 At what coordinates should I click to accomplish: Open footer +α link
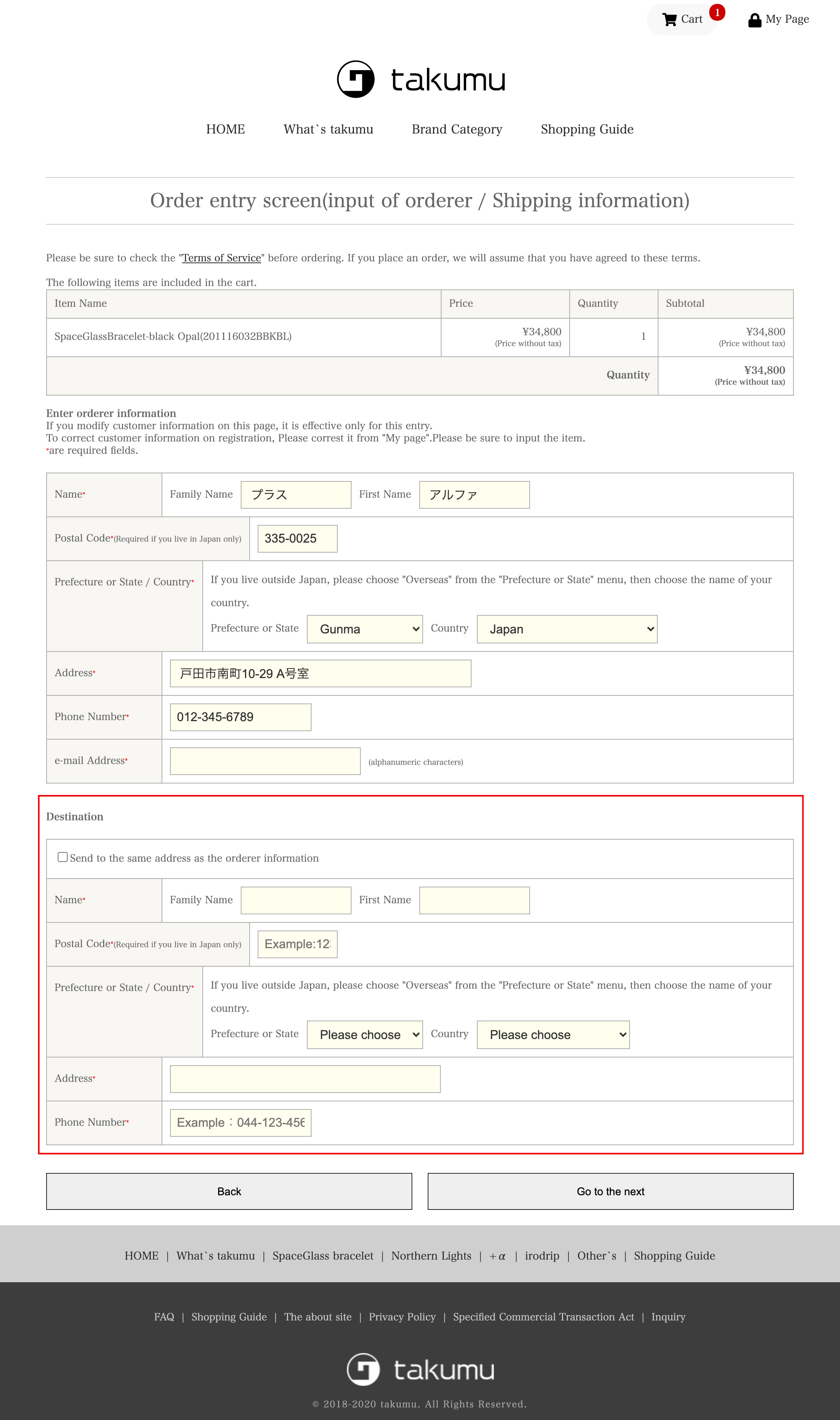pyautogui.click(x=498, y=1256)
